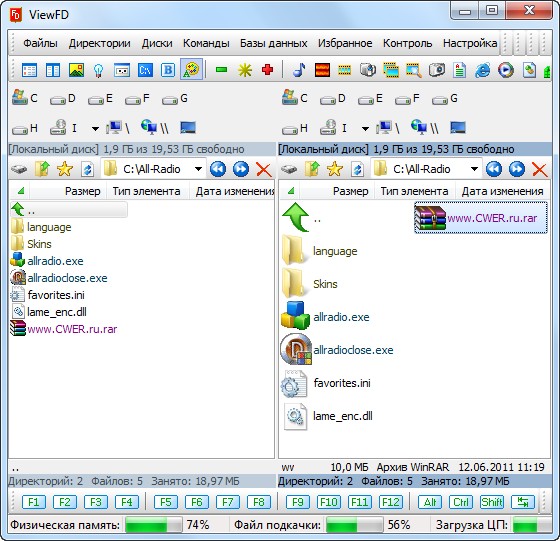Screen dimensions: 560x541
Task: Click the F8 function button
Action: [x=259, y=502]
